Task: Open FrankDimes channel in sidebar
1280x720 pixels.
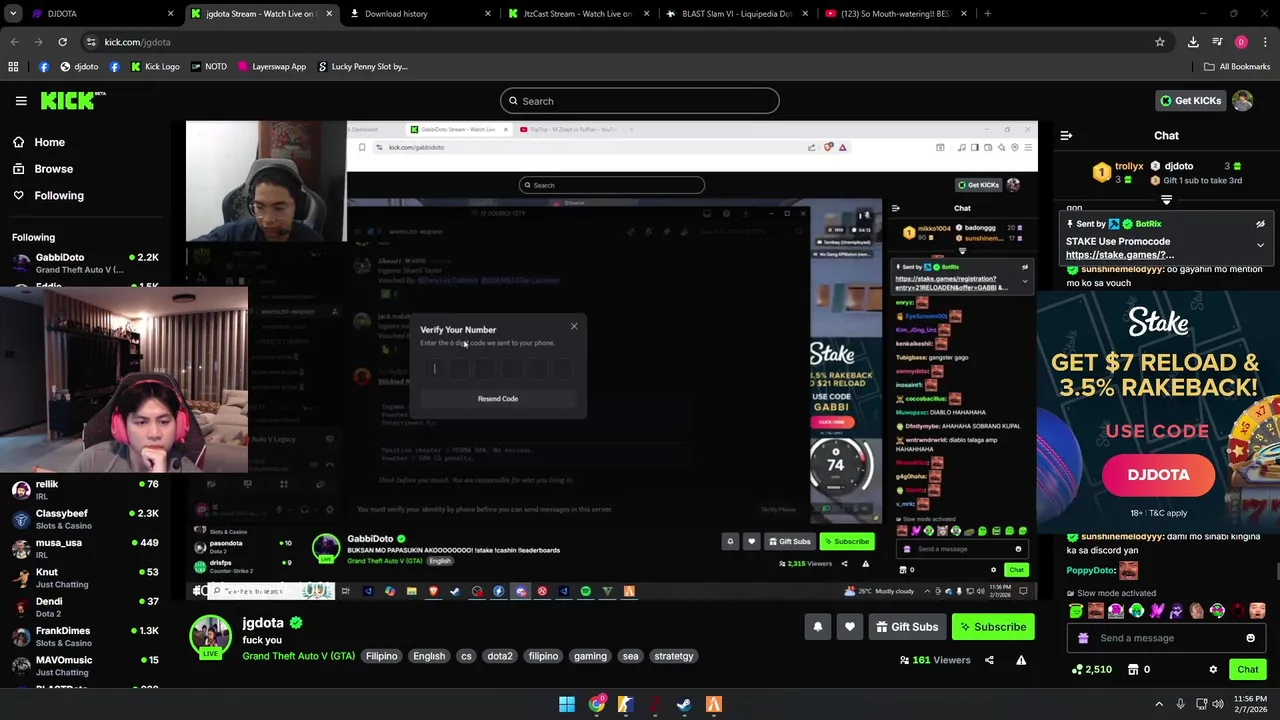Action: click(85, 636)
